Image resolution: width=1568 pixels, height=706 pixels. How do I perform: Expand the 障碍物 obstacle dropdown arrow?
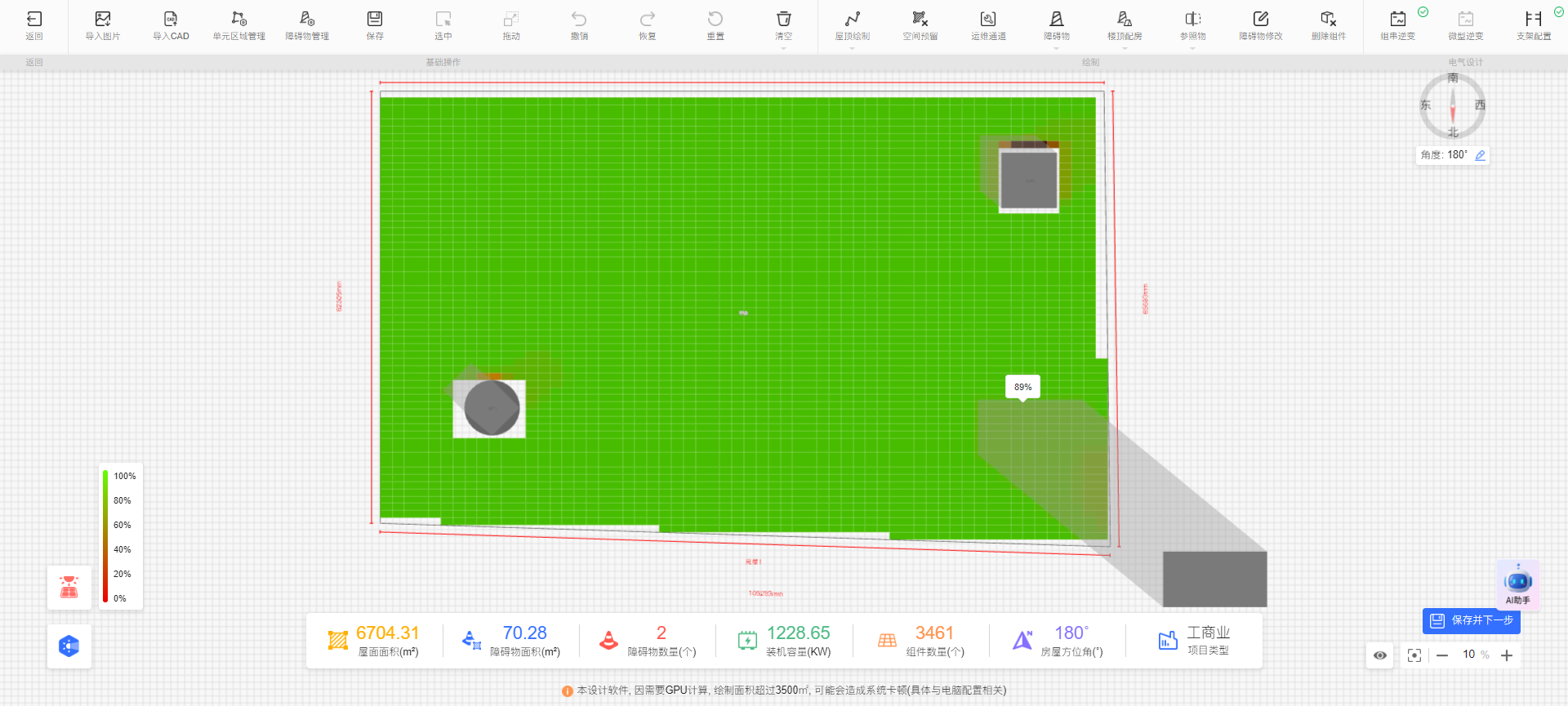[1057, 48]
